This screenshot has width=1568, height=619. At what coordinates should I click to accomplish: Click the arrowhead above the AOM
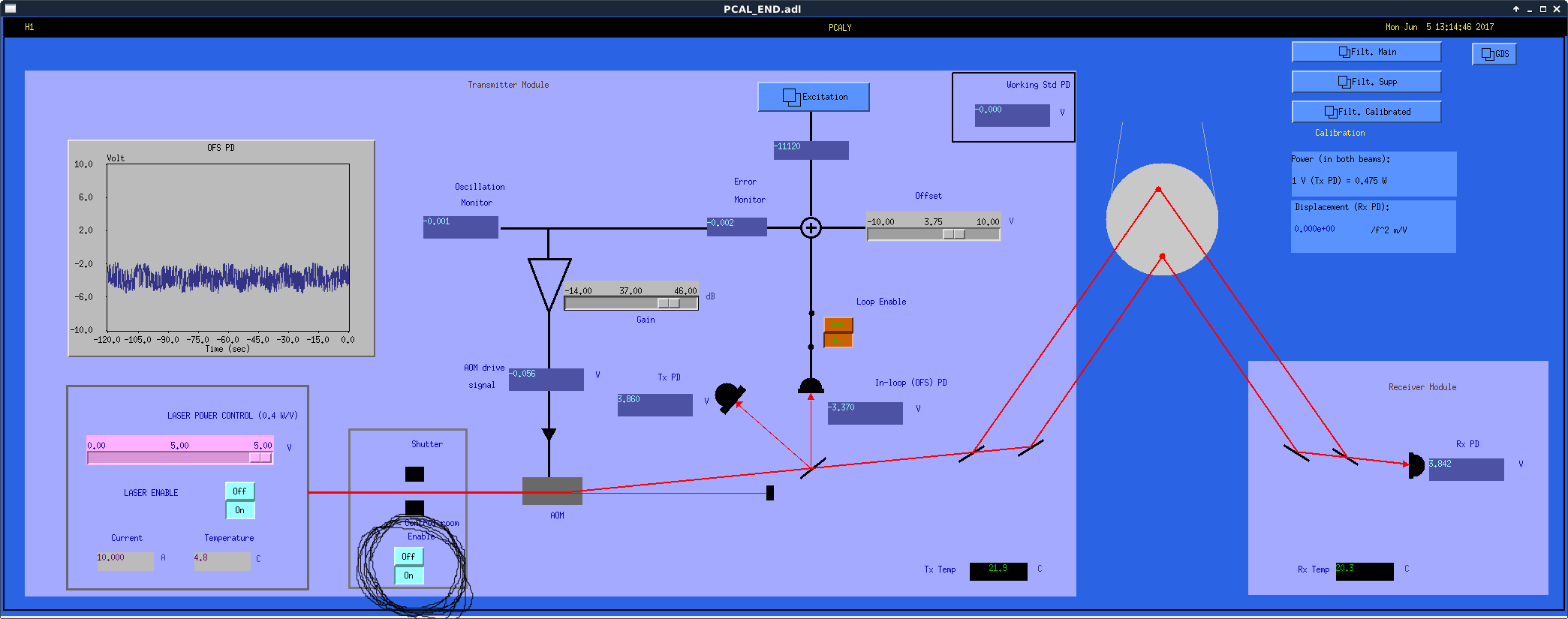549,434
